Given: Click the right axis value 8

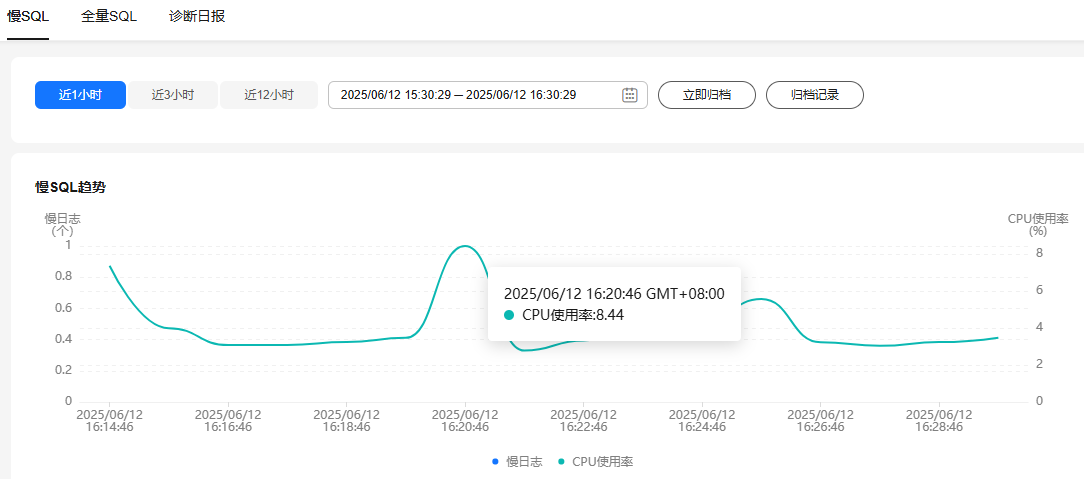Looking at the screenshot, I should 1039,254.
